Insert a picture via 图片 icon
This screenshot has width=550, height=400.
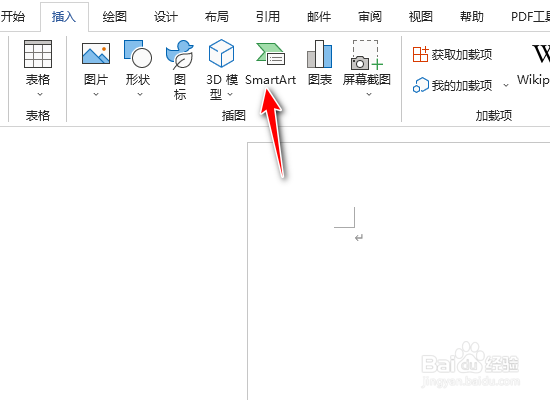click(x=96, y=54)
